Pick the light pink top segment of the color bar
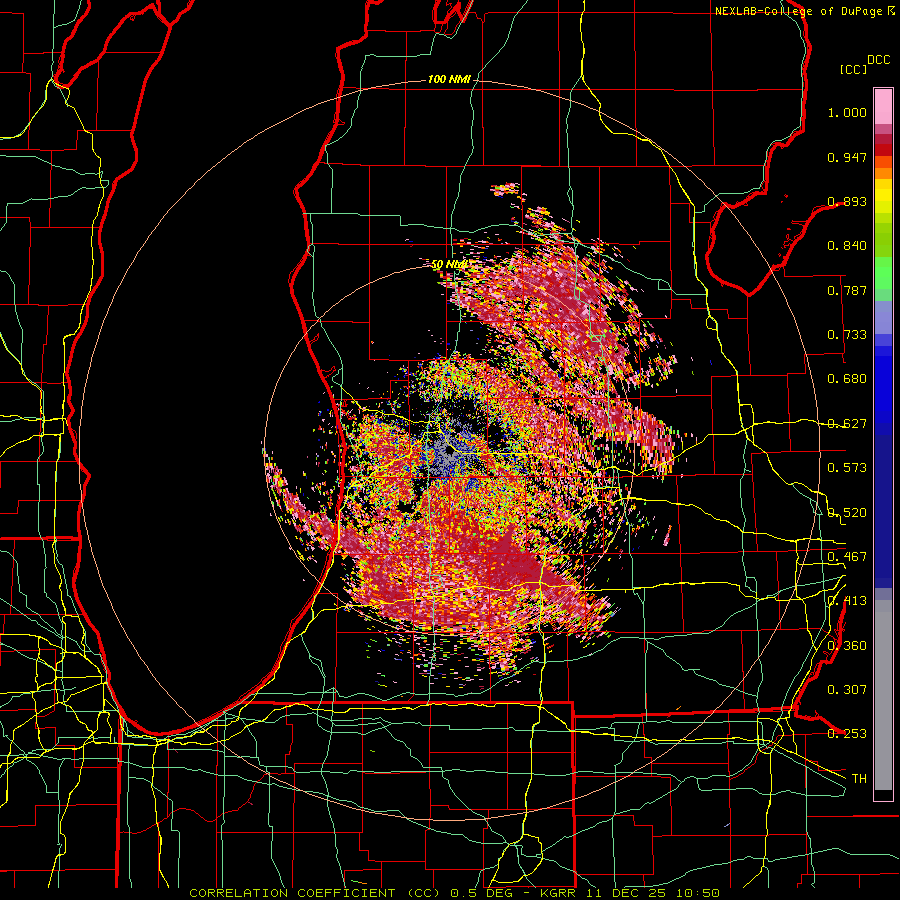This screenshot has height=900, width=900. coord(883,106)
